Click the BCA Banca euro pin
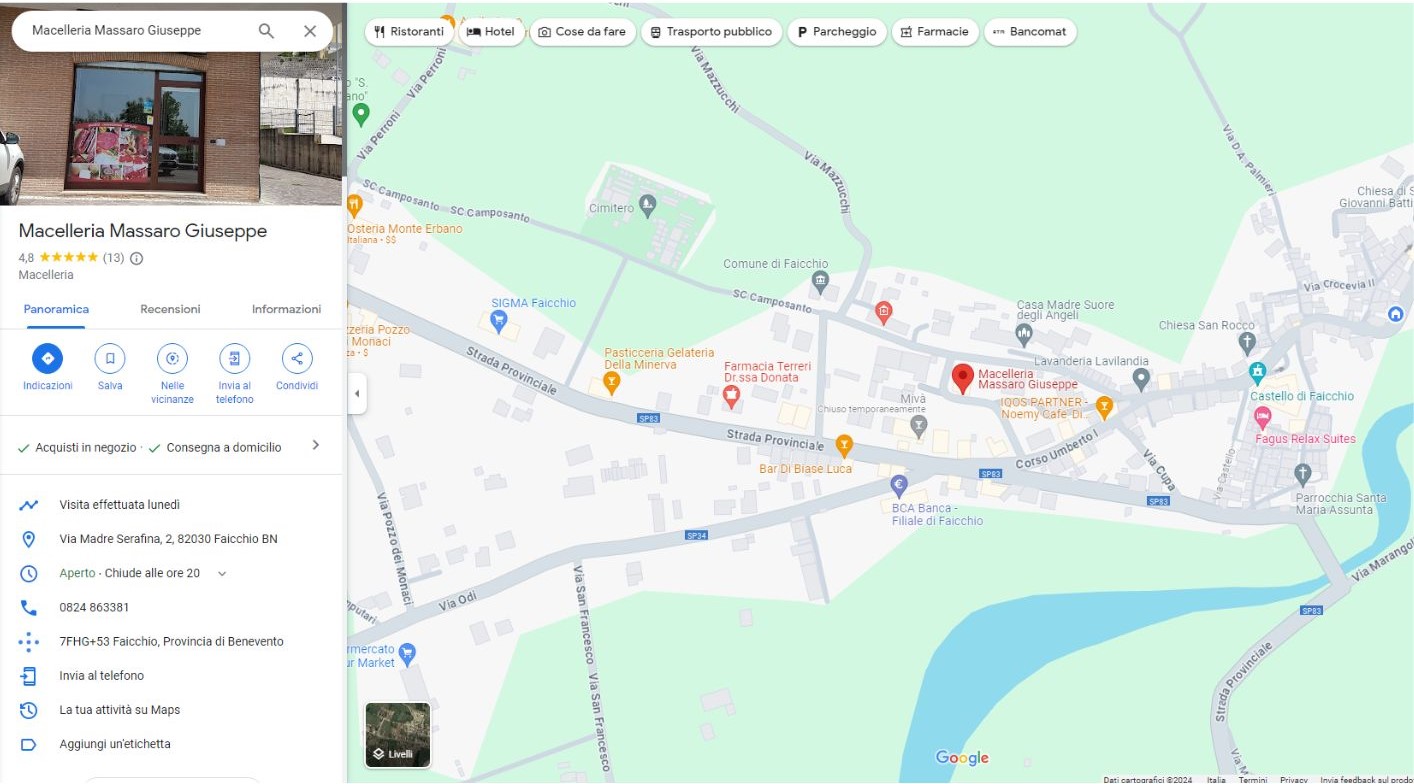Screen dimensions: 1414x784 (x=899, y=486)
